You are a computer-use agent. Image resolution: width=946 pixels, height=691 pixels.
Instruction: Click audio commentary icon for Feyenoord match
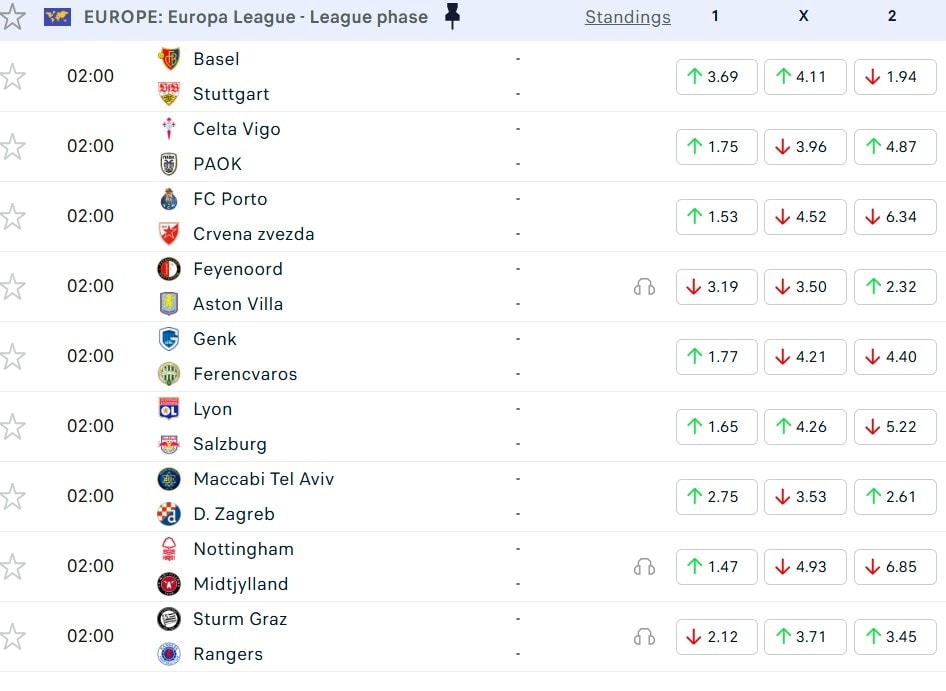(644, 287)
